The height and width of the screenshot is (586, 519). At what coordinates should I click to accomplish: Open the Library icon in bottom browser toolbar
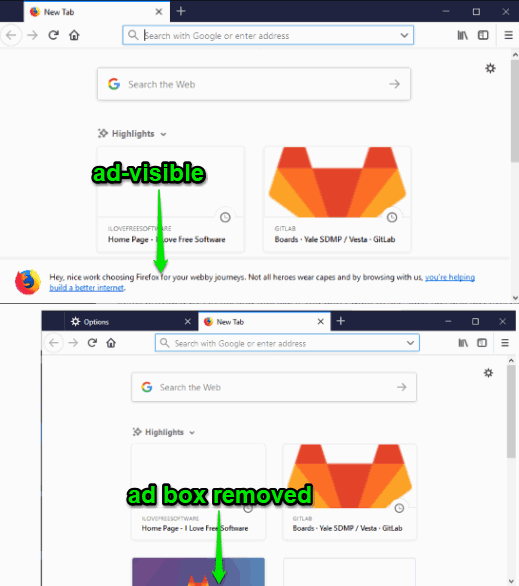click(463, 343)
